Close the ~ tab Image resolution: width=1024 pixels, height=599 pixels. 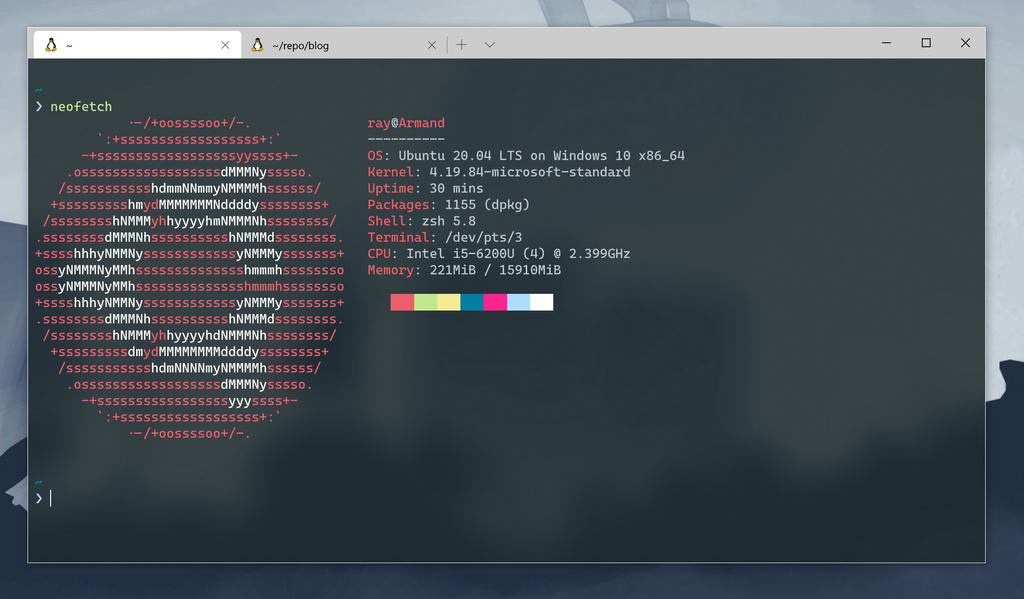click(x=225, y=45)
